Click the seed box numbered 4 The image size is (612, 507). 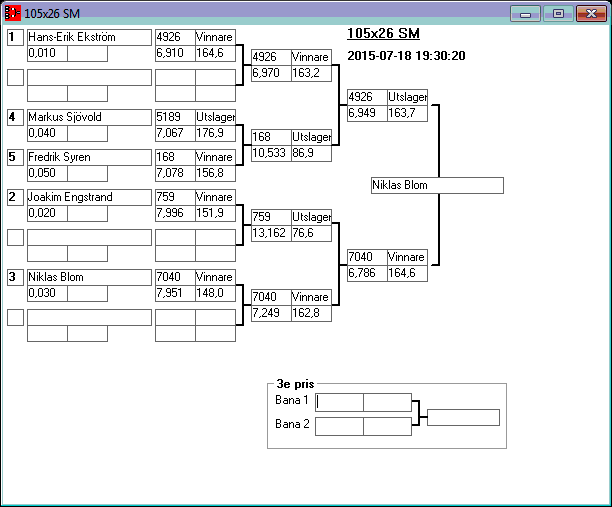(15, 117)
